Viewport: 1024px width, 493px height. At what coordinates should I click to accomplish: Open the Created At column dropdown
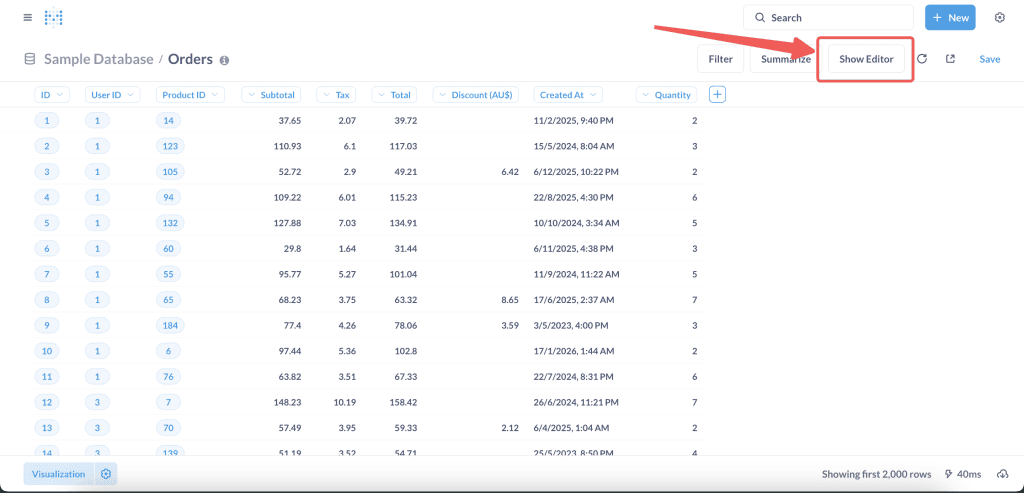[x=567, y=95]
